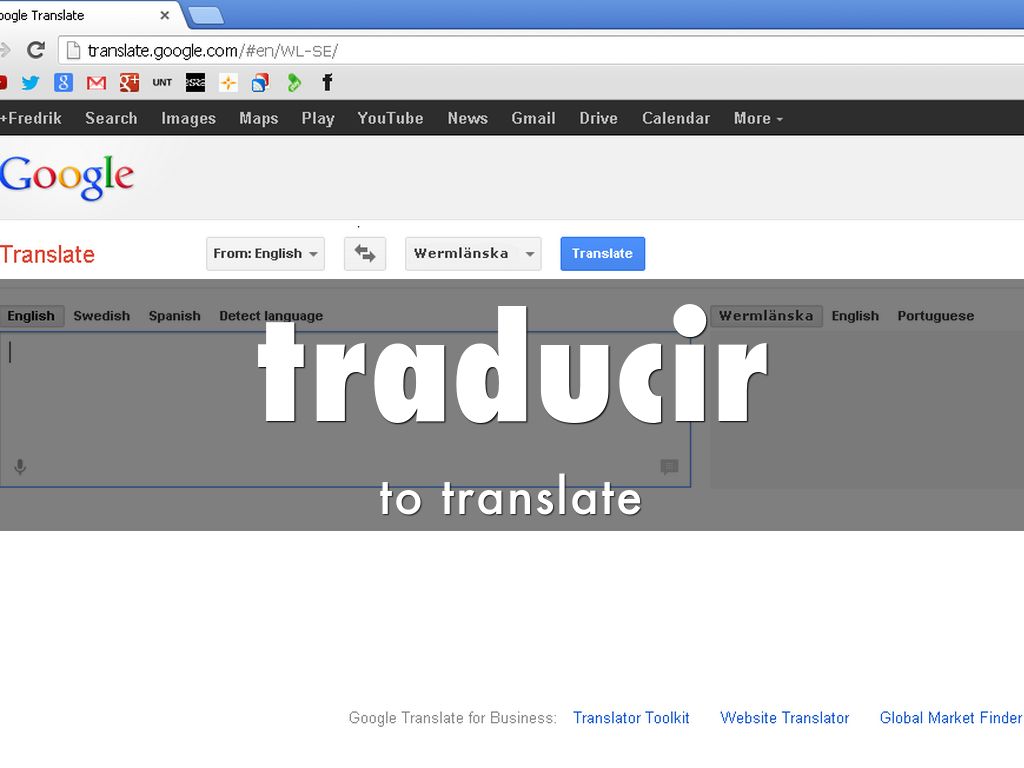Choose Portuguese as target language
Image resolution: width=1024 pixels, height=768 pixels.
coord(935,316)
